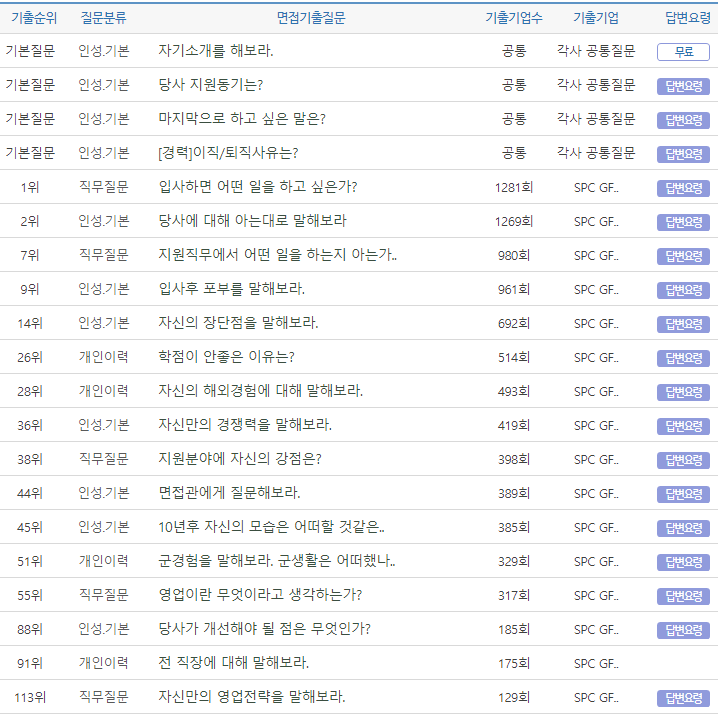Click the 무료 button for 자기소개를 해보라
This screenshot has width=718, height=716.
tap(683, 52)
